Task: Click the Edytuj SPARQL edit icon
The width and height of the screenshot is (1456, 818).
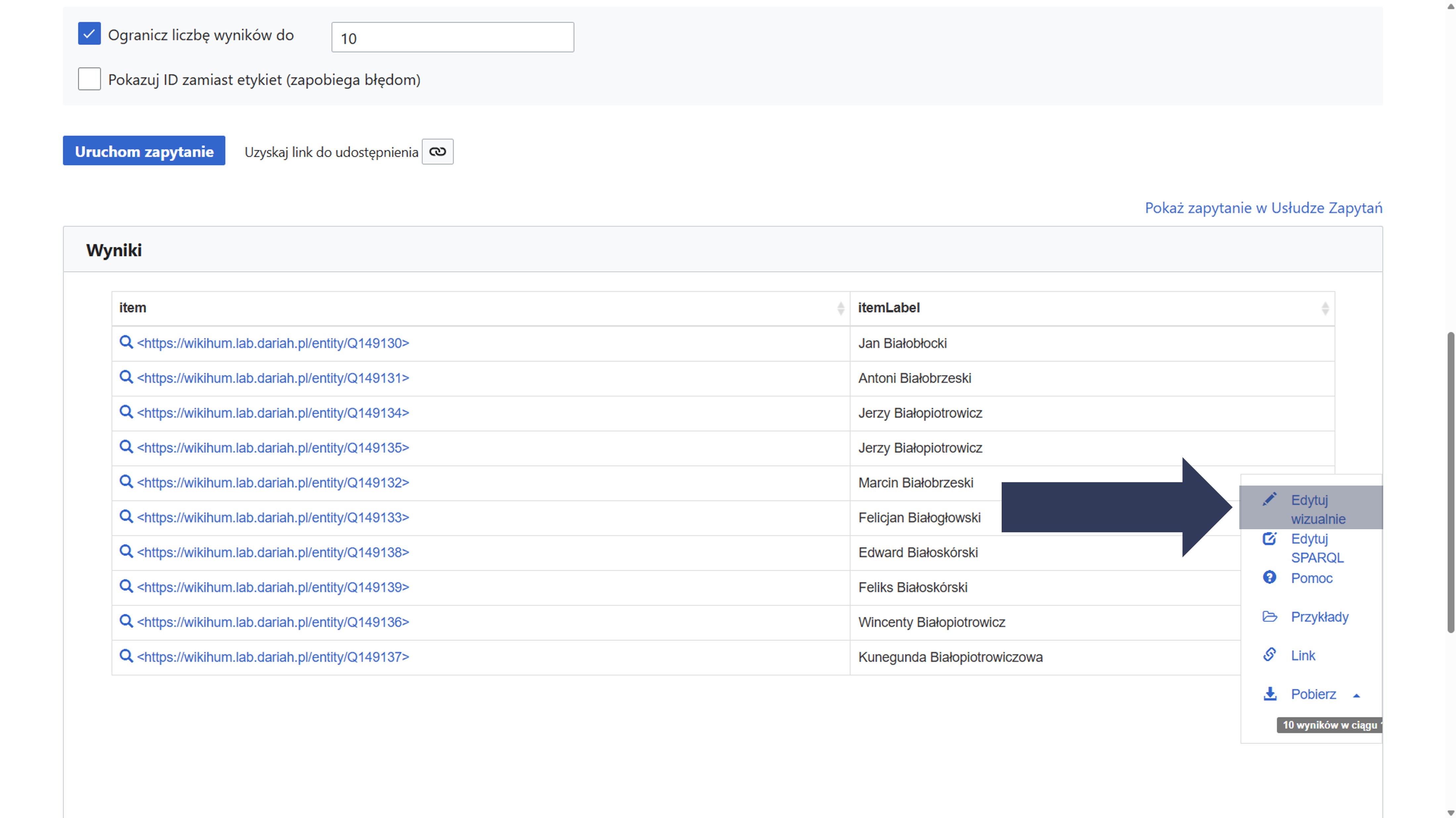Action: tap(1269, 538)
